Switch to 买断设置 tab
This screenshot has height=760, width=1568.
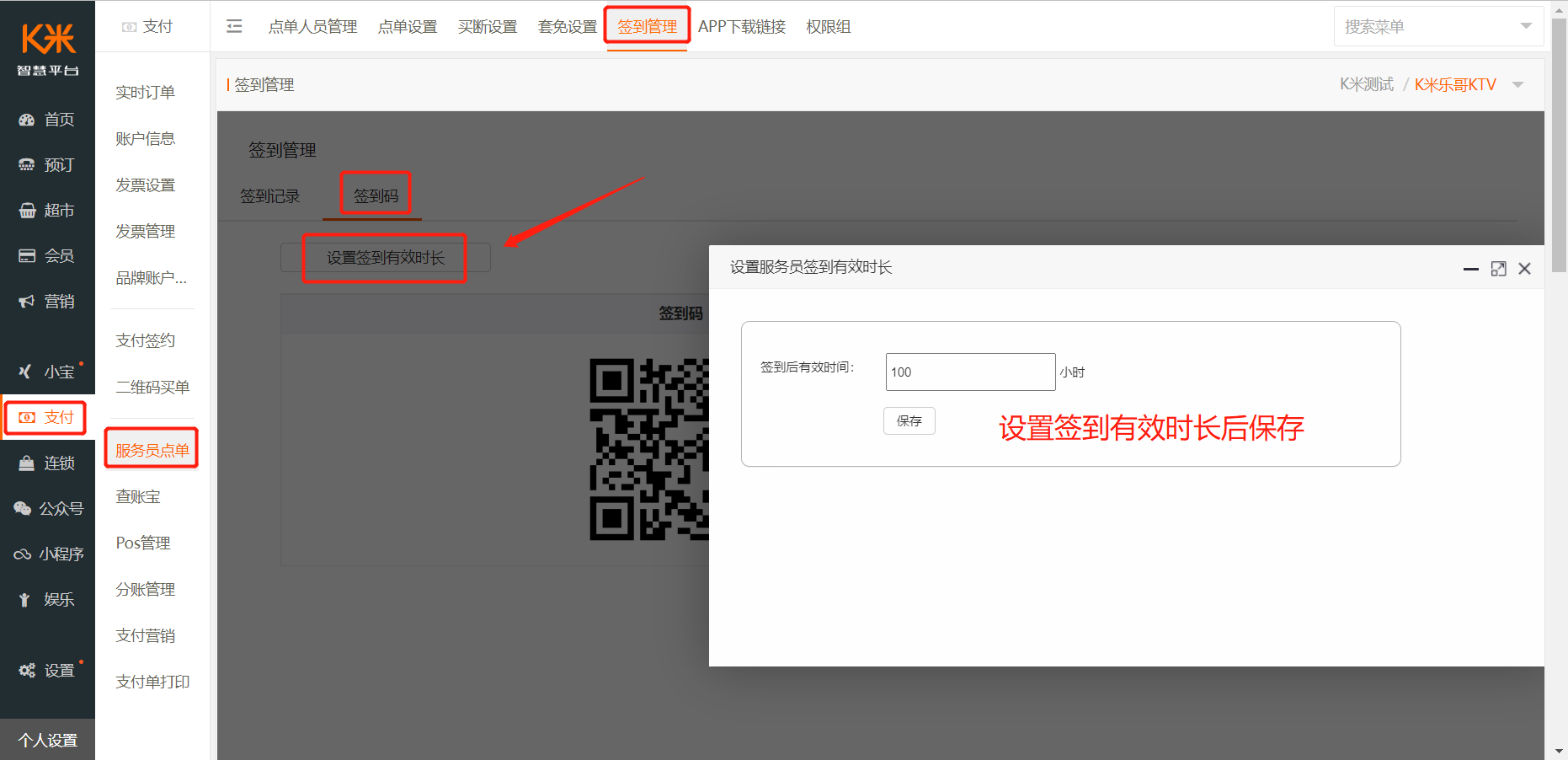pyautogui.click(x=488, y=27)
